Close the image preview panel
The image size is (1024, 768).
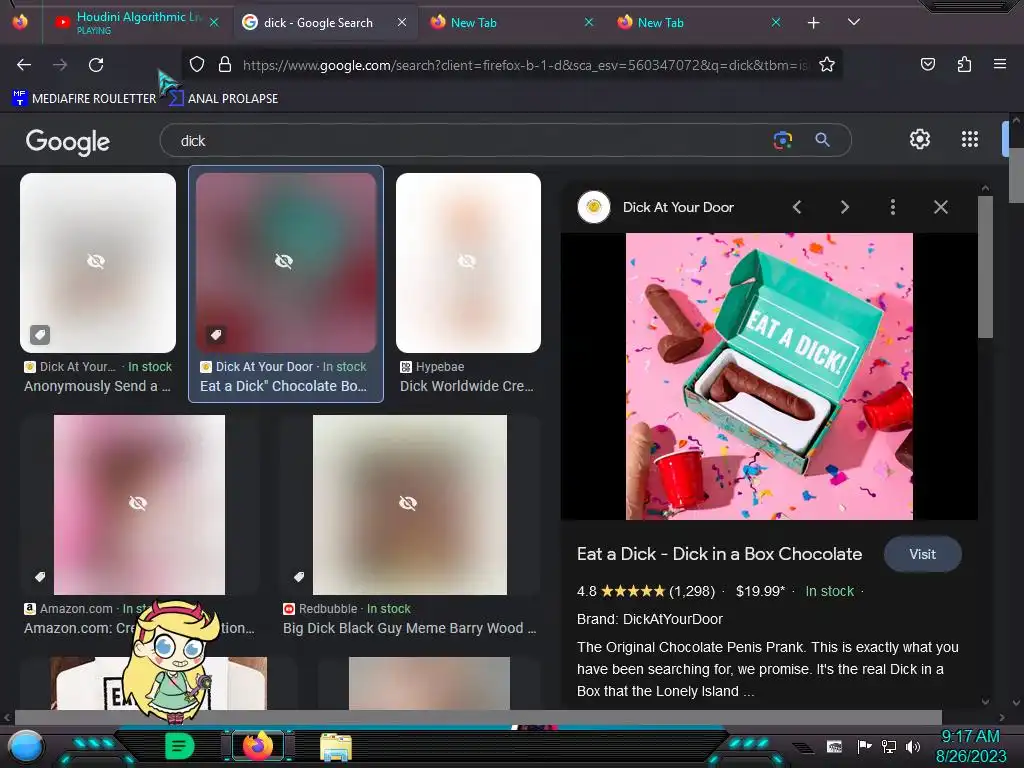click(940, 207)
